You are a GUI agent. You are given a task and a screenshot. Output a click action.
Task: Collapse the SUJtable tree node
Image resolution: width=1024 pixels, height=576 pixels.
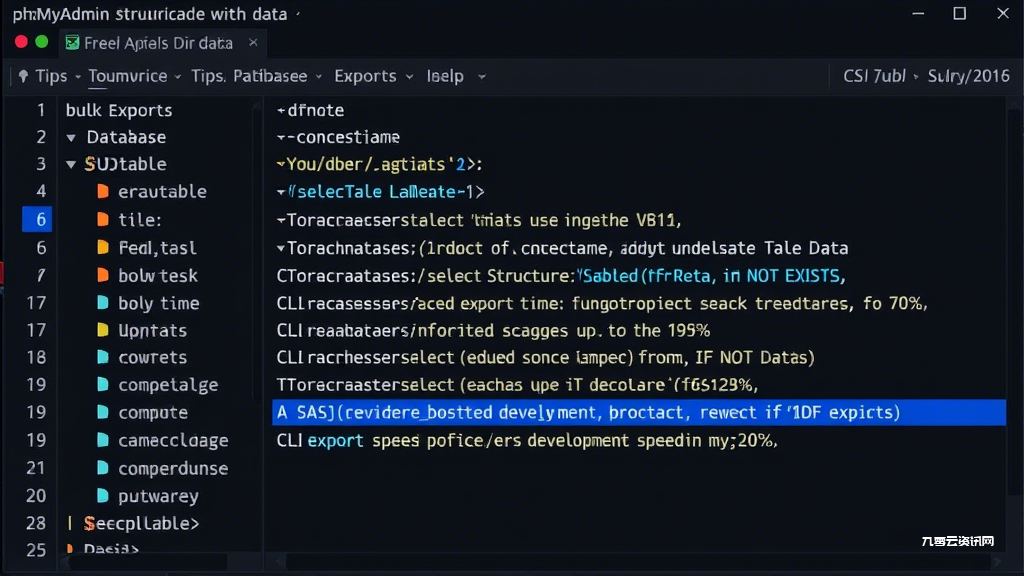coord(71,165)
